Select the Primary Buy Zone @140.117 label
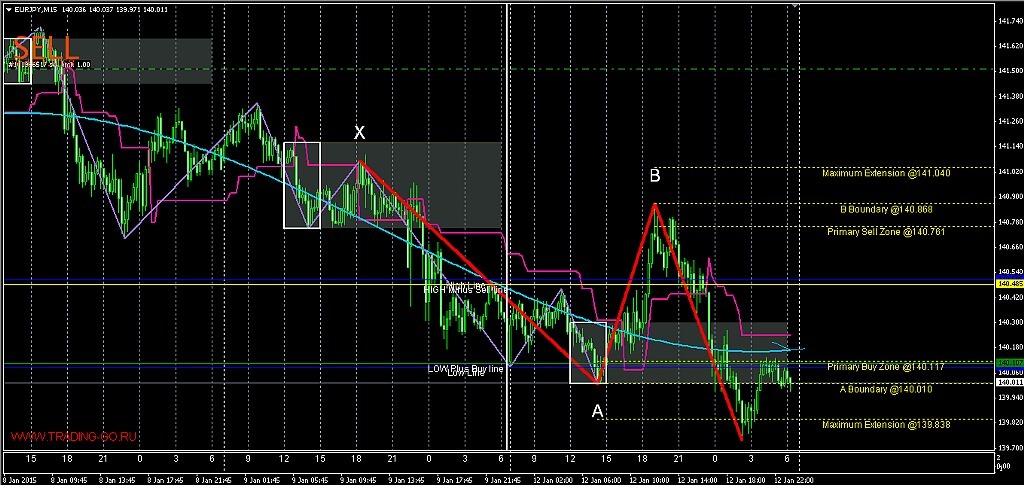1024x485 pixels. [886, 367]
